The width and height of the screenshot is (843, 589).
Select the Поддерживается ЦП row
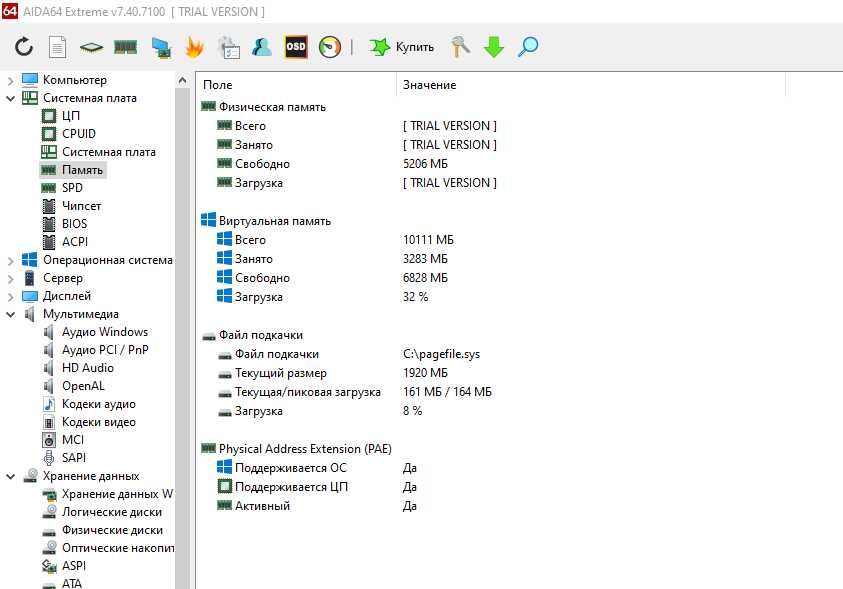(x=317, y=487)
